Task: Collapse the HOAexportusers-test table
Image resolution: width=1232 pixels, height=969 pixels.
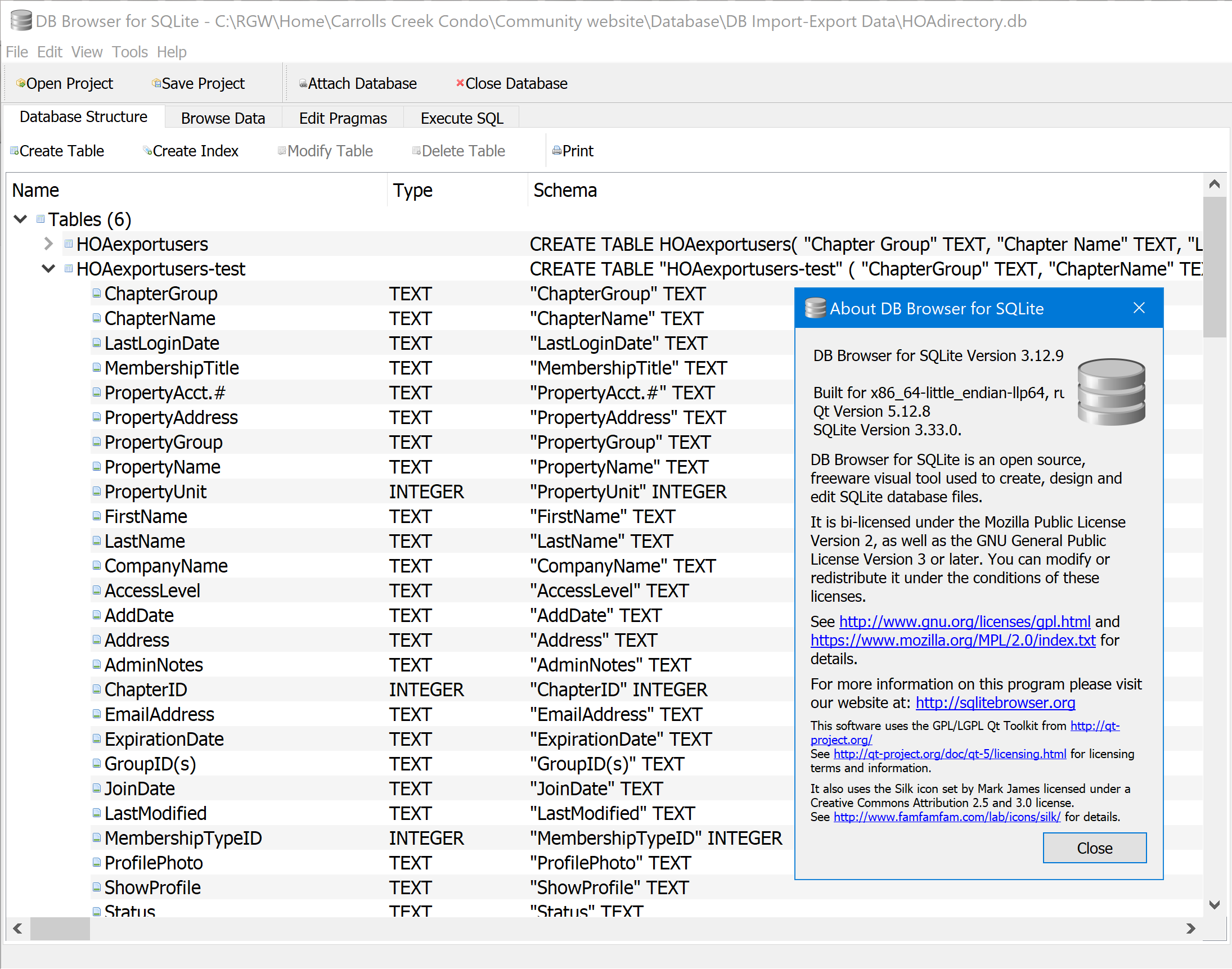Action: (48, 268)
